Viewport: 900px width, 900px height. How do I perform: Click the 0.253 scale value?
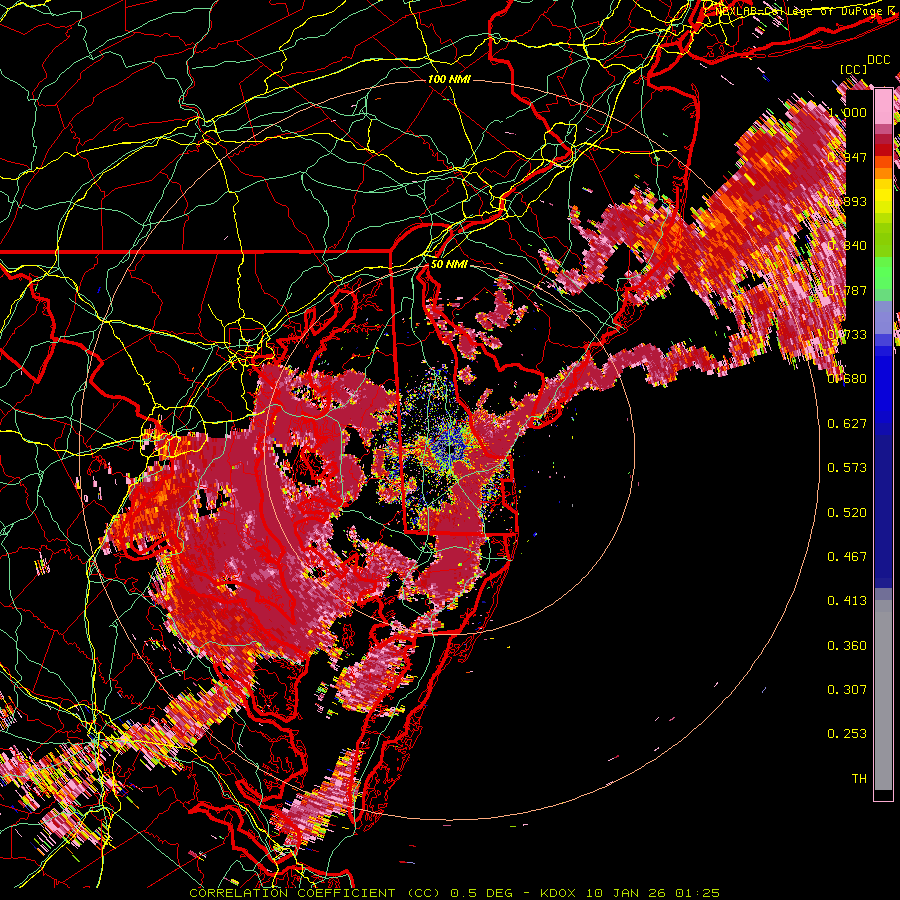point(847,734)
